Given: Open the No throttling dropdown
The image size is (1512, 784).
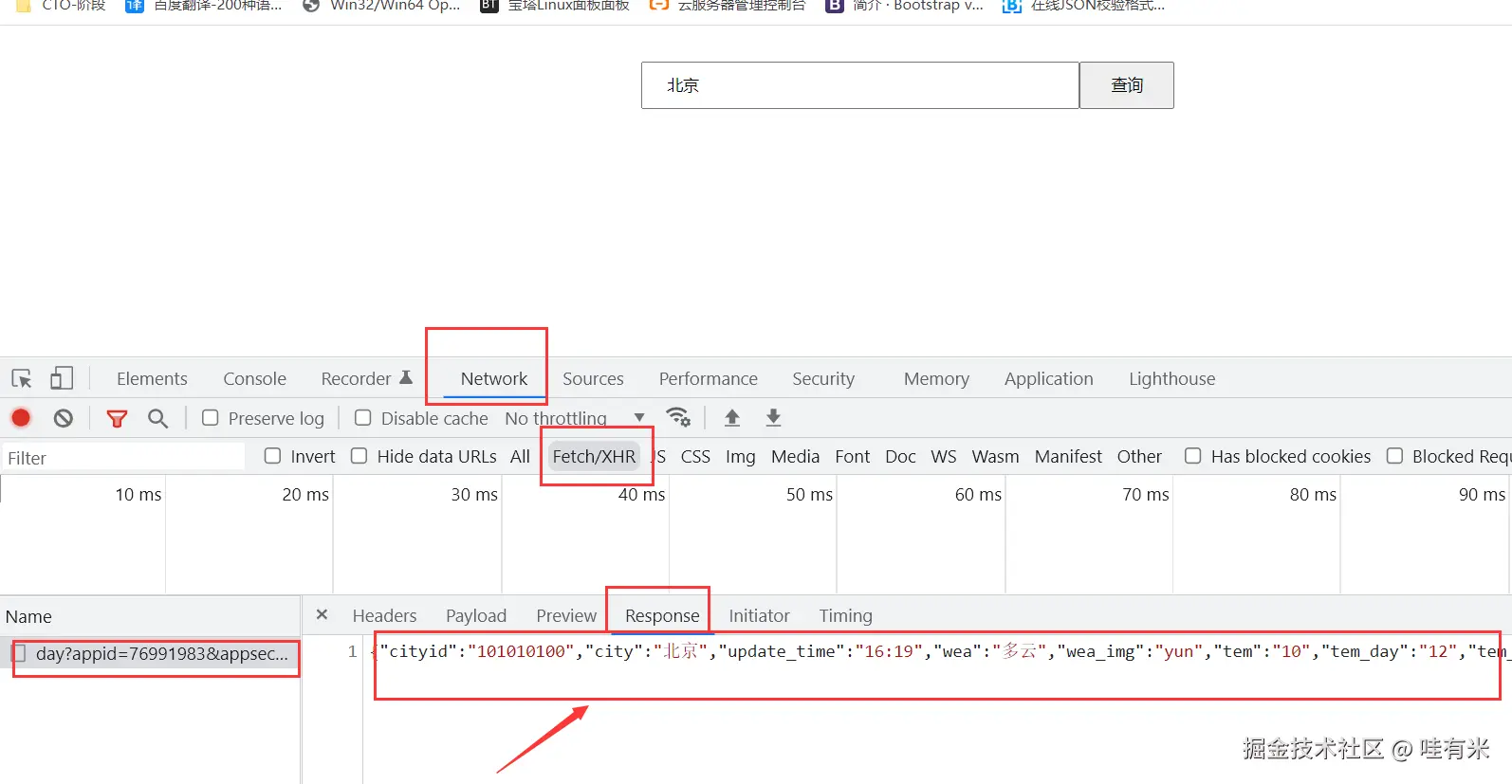Looking at the screenshot, I should (x=575, y=418).
